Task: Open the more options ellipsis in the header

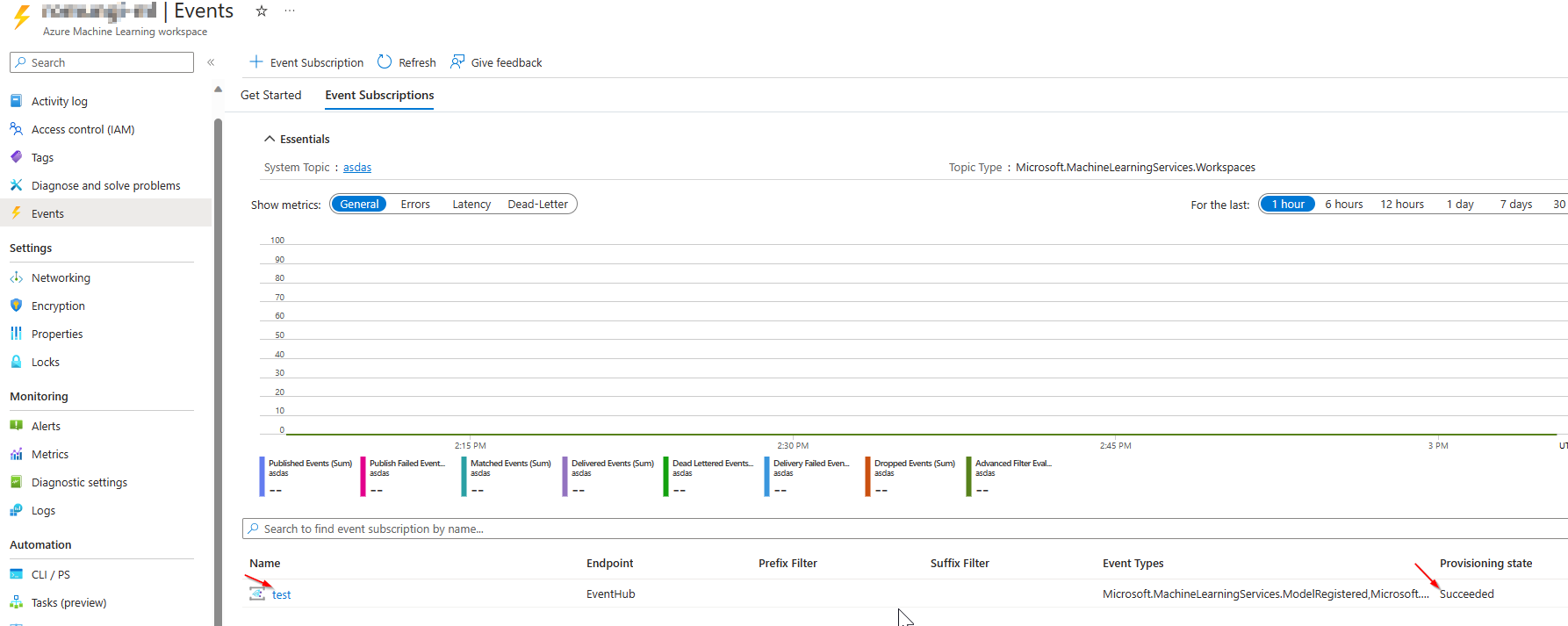Action: coord(290,11)
